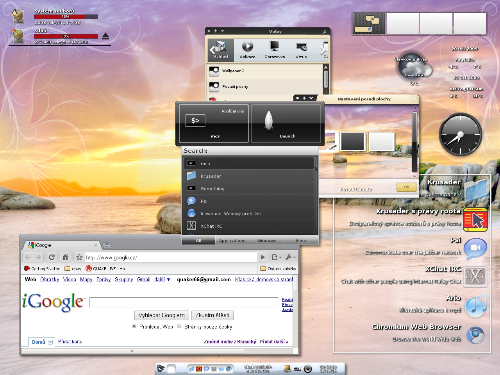Image resolution: width=500 pixels, height=375 pixels.
Task: Click the Zkusím štěstí button
Action: pyautogui.click(x=213, y=315)
